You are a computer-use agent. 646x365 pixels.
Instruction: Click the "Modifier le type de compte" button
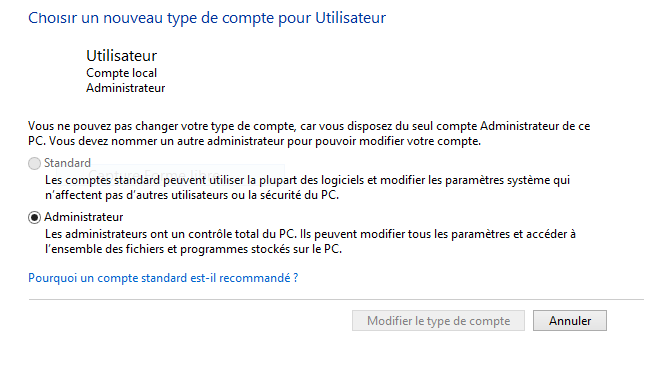438,321
